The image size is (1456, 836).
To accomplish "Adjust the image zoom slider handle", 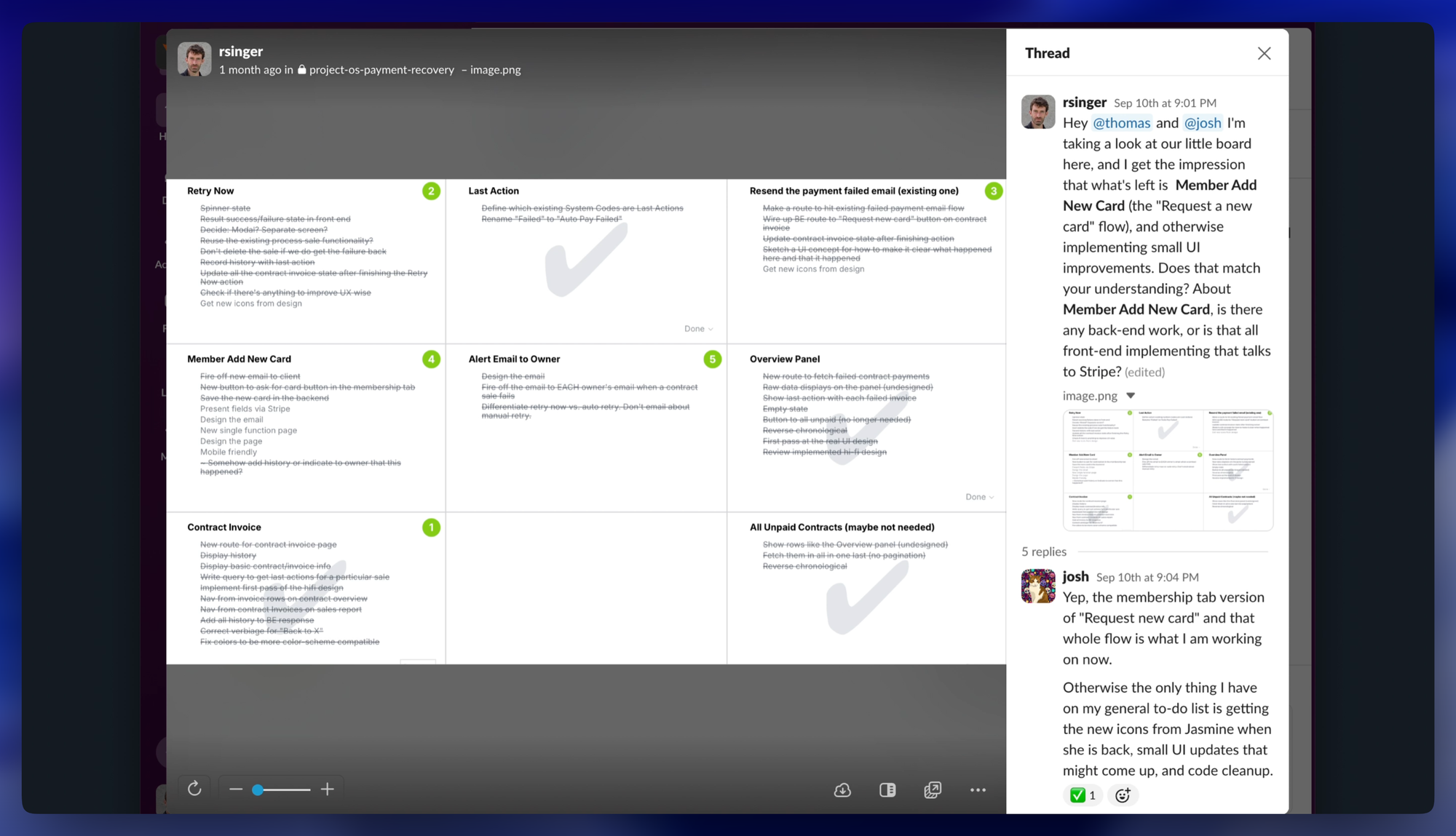I will [258, 789].
